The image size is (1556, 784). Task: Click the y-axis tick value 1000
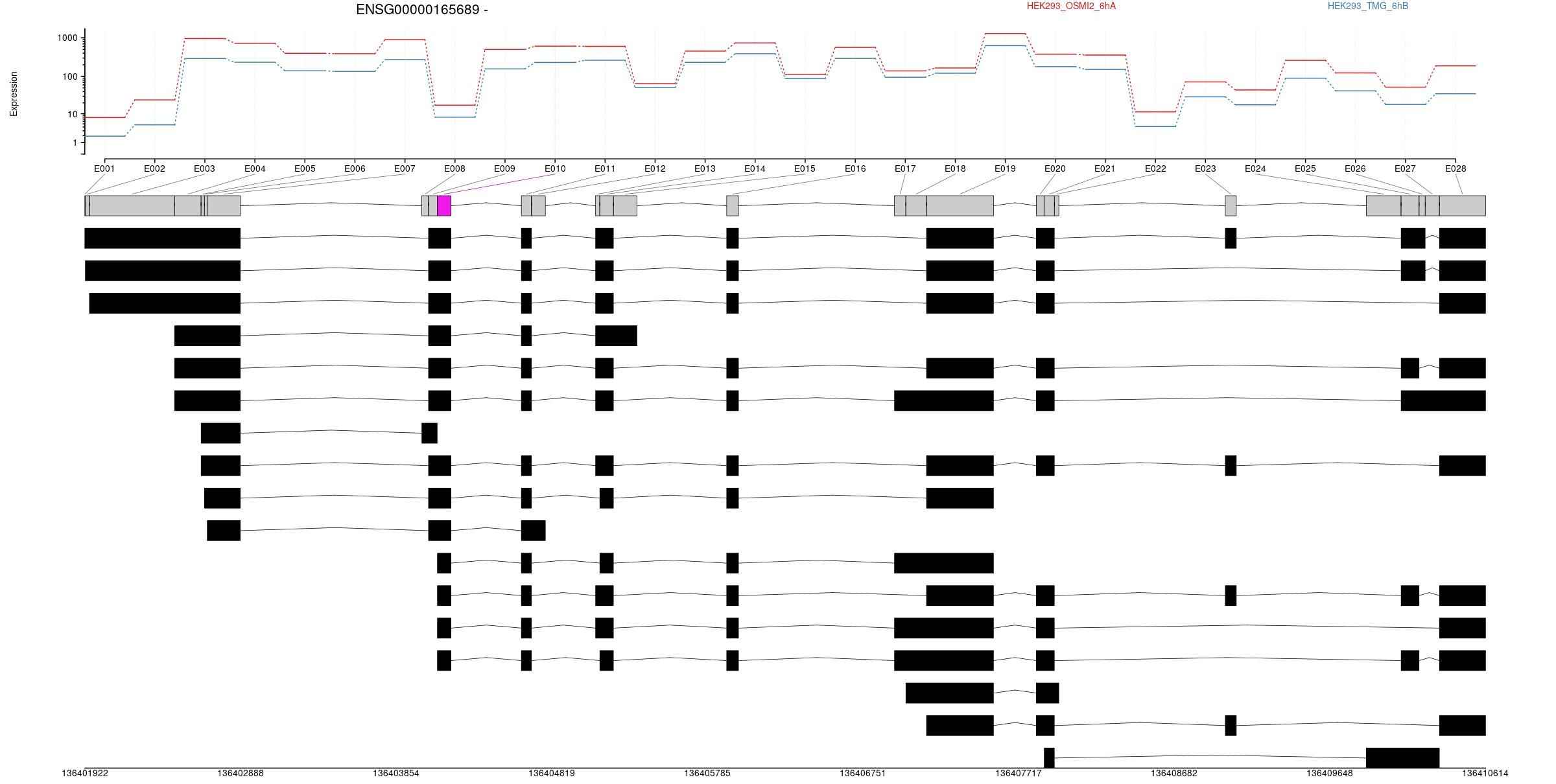(x=67, y=38)
